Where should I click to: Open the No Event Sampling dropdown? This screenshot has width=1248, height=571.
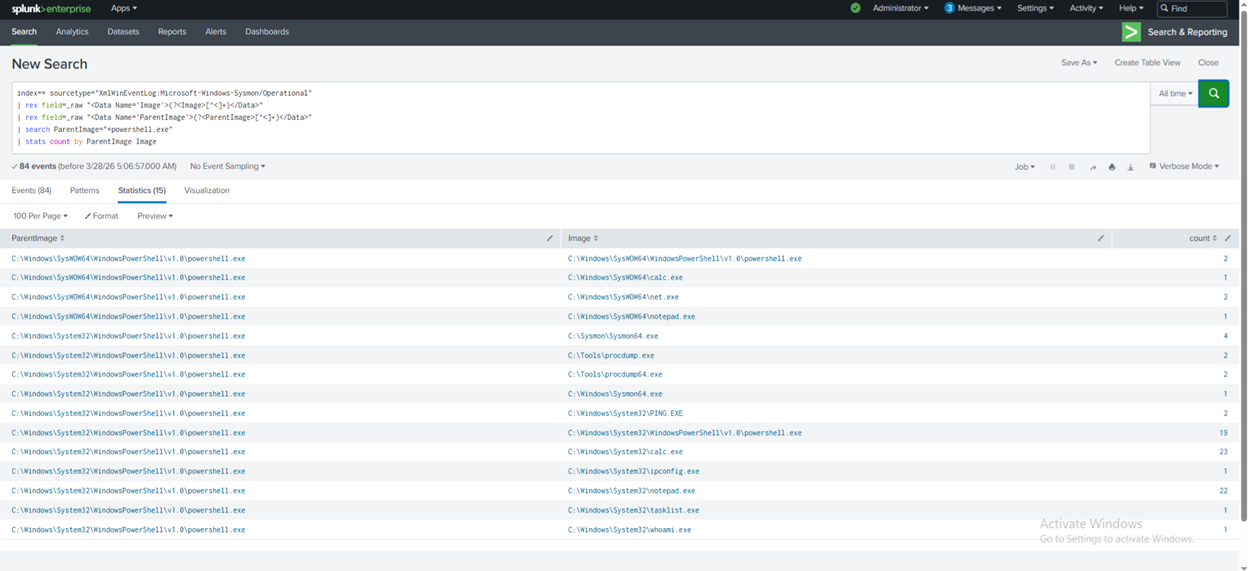coord(228,166)
